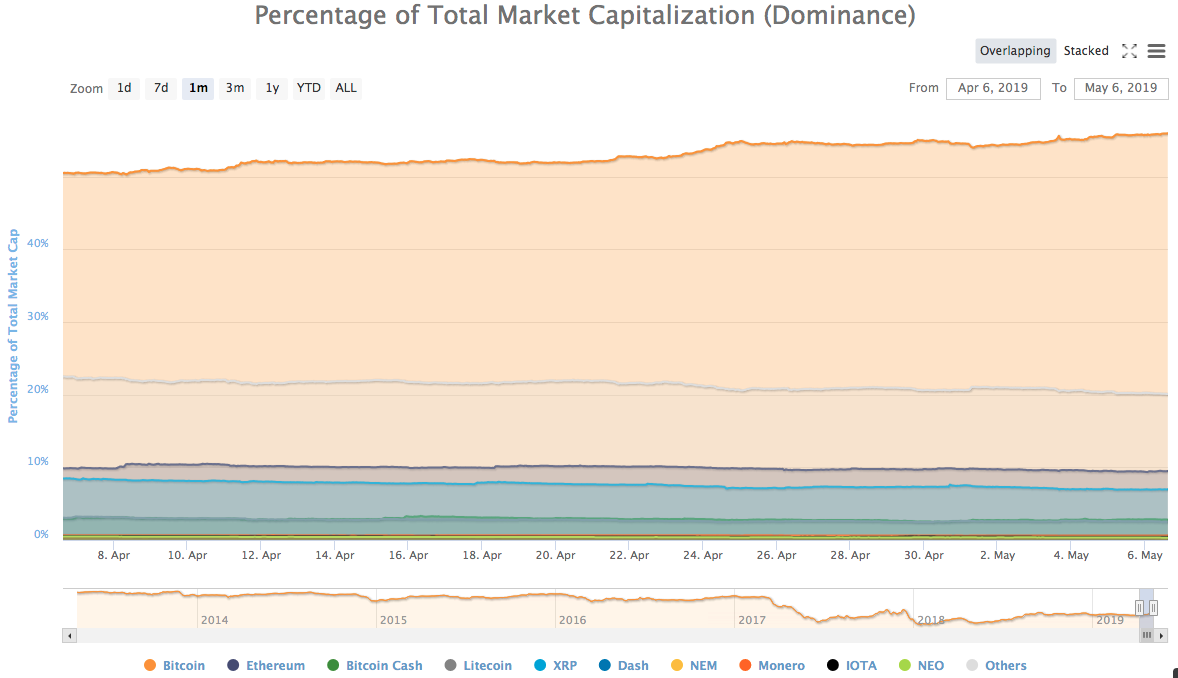Click the 7d zoom button
The height and width of the screenshot is (678, 1178).
[x=161, y=88]
